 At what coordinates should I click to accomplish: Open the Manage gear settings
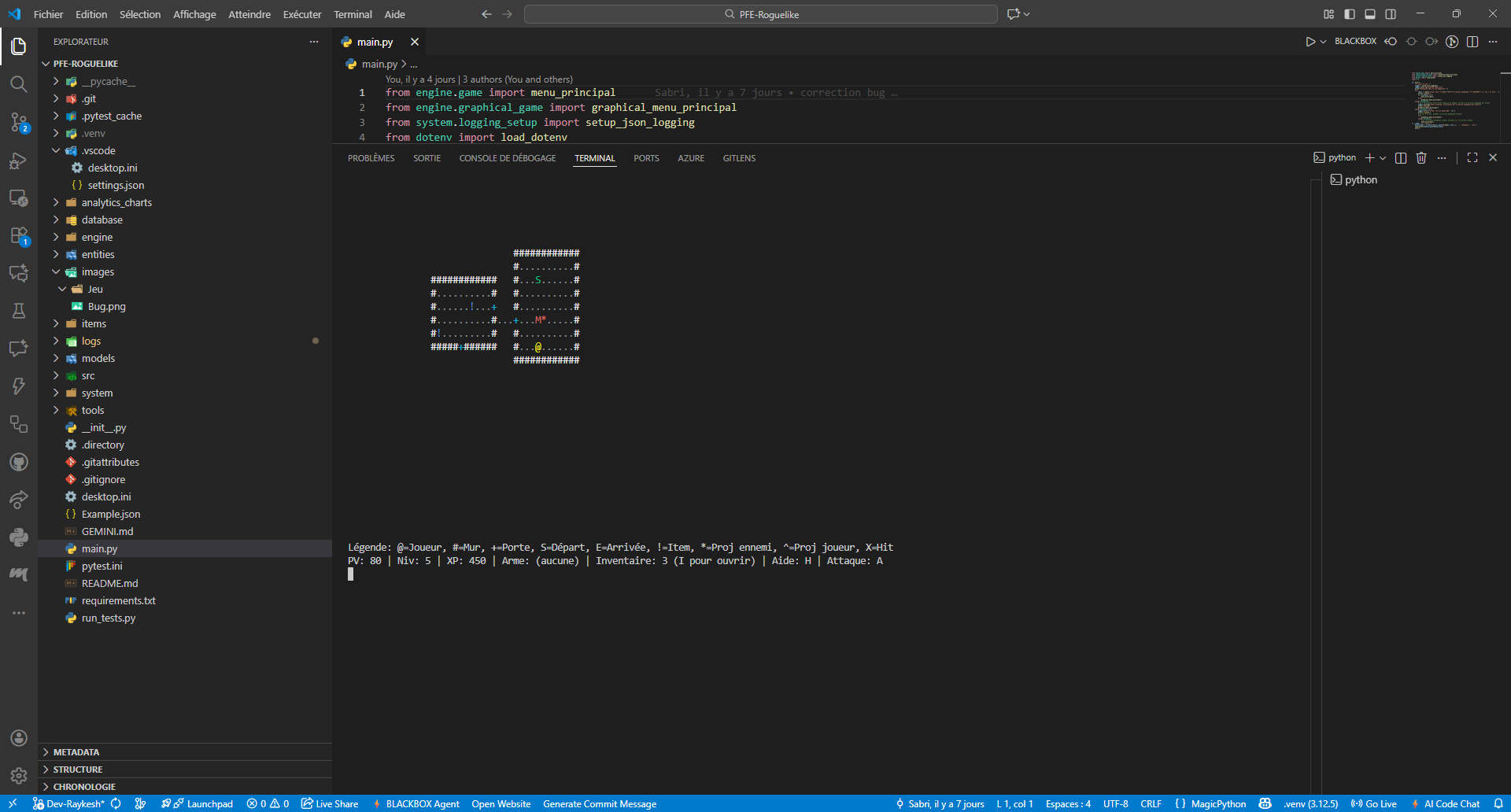click(19, 776)
